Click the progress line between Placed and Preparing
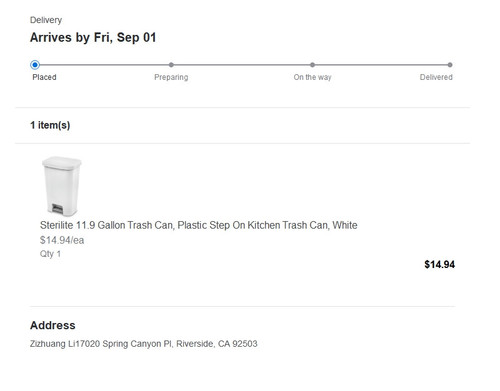500x391 pixels. 104,65
